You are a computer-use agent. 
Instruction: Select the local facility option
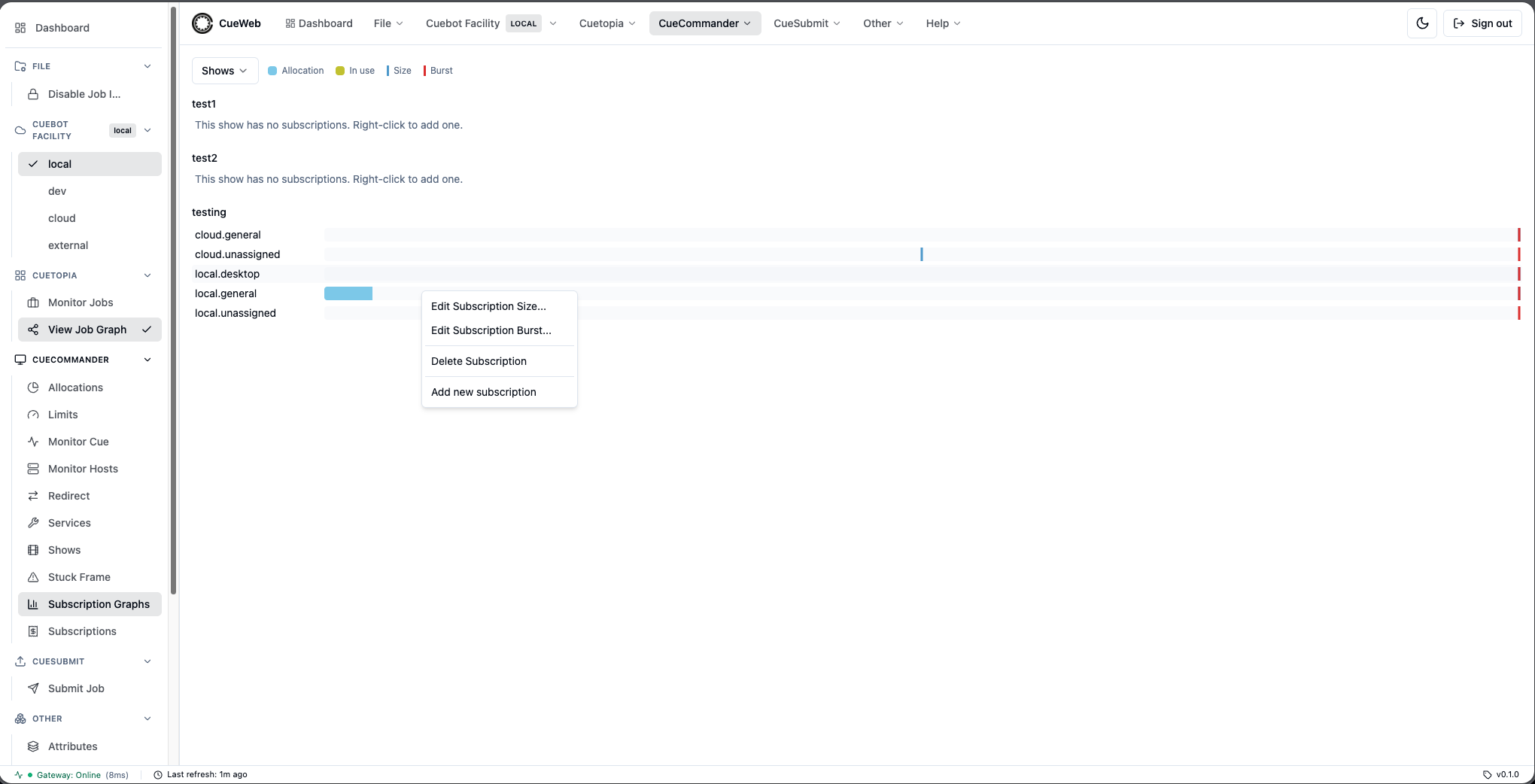coord(90,164)
